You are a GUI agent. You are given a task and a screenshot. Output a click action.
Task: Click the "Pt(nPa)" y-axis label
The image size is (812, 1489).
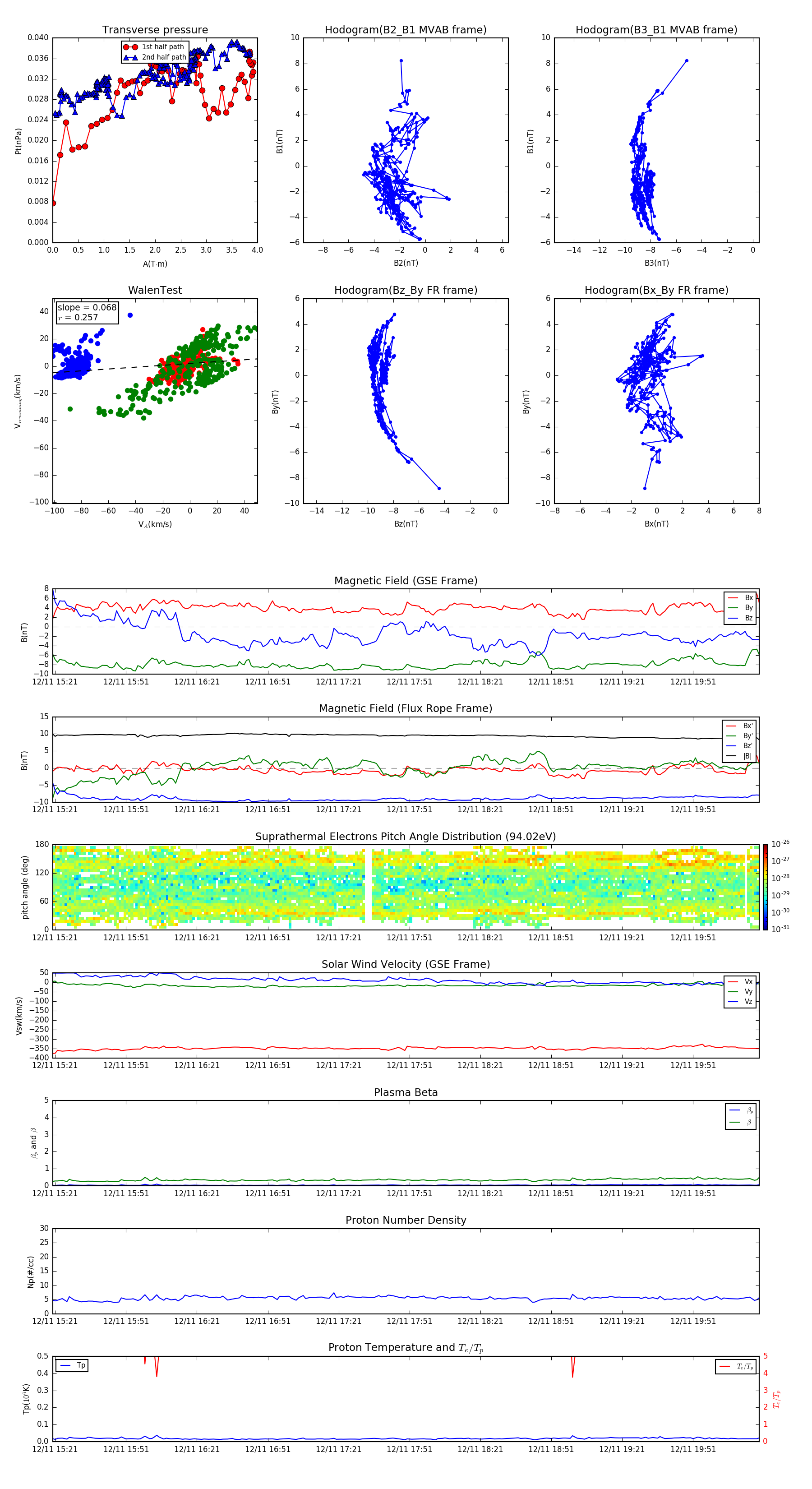point(18,141)
